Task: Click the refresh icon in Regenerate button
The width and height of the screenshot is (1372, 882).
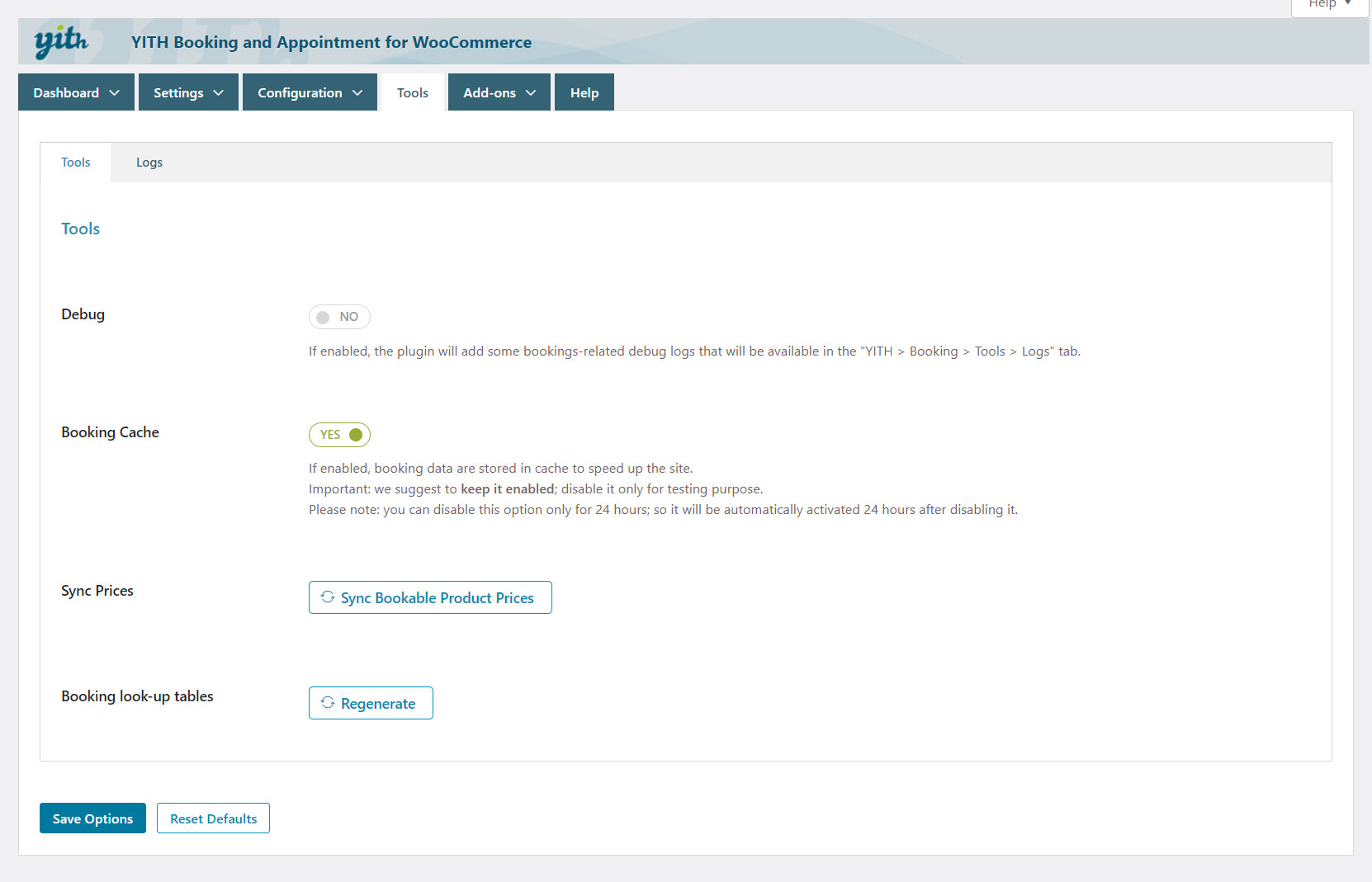Action: pos(328,702)
